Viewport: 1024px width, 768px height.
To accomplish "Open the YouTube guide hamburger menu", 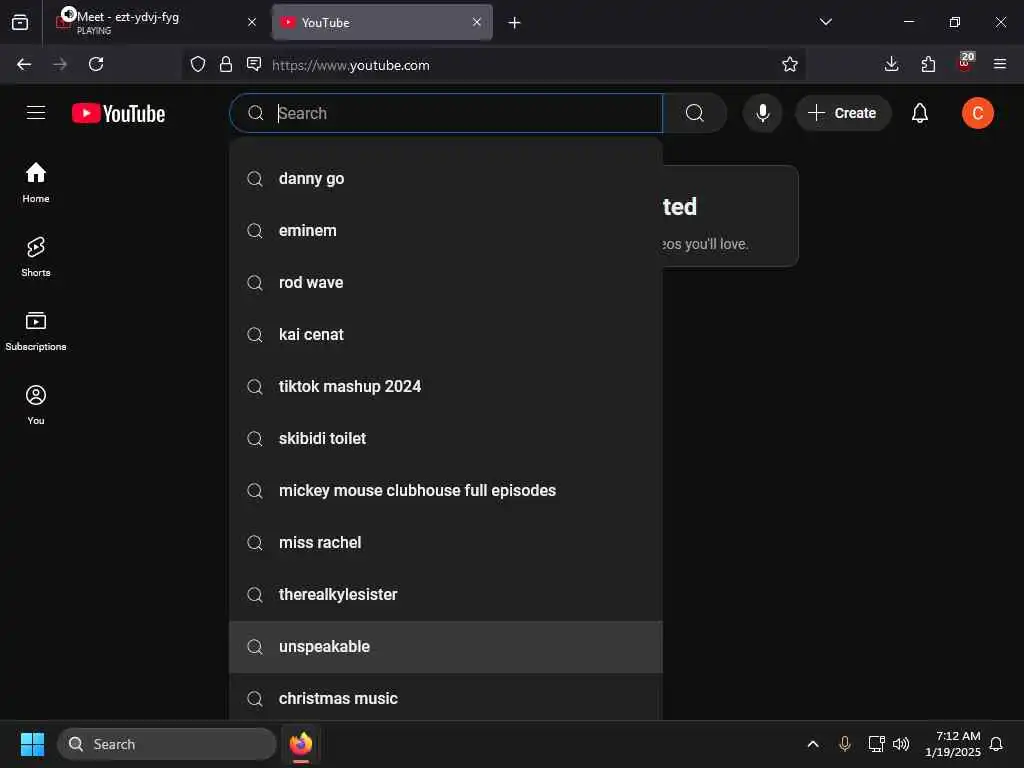I will tap(36, 113).
